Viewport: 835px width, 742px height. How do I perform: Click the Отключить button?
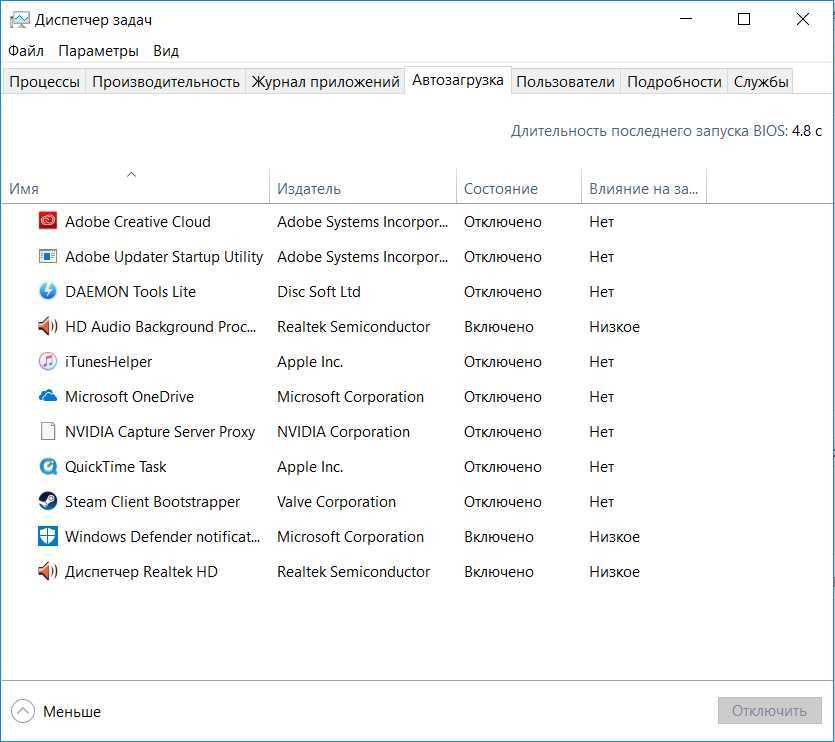(769, 711)
